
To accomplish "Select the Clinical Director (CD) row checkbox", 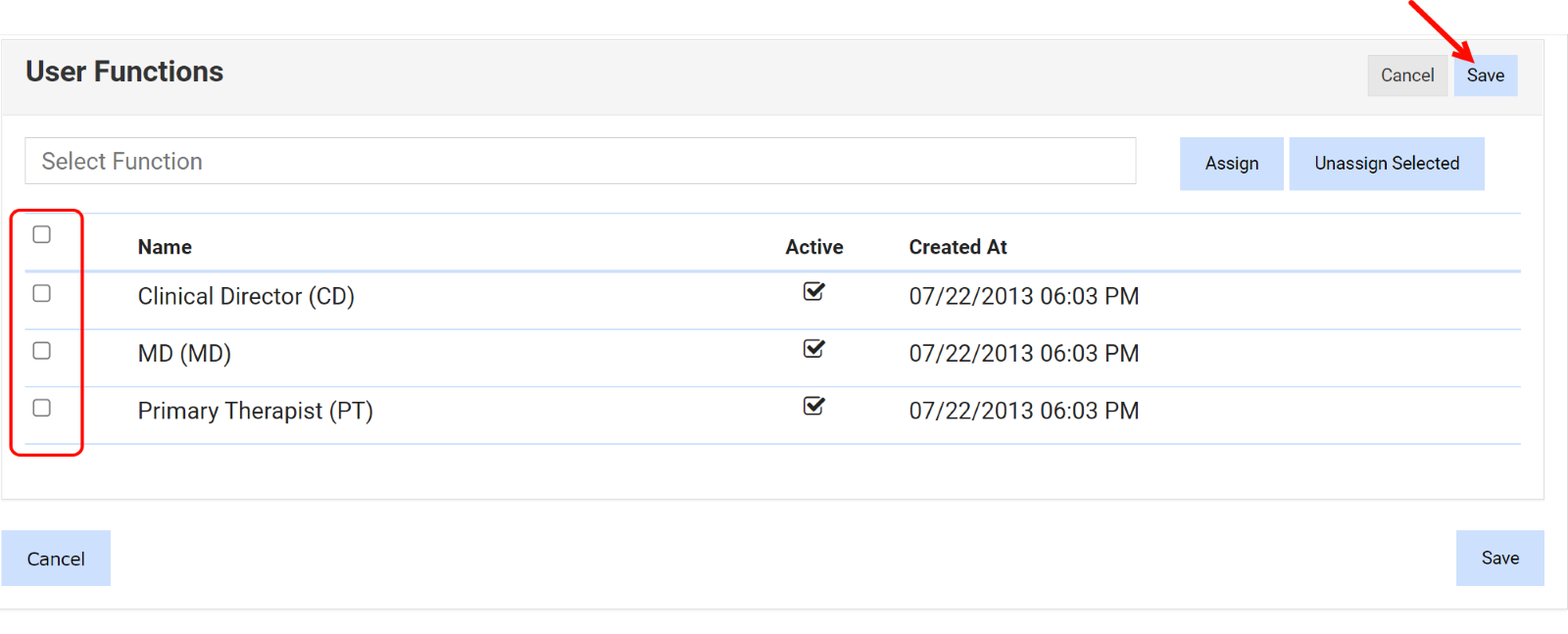I will click(x=42, y=293).
